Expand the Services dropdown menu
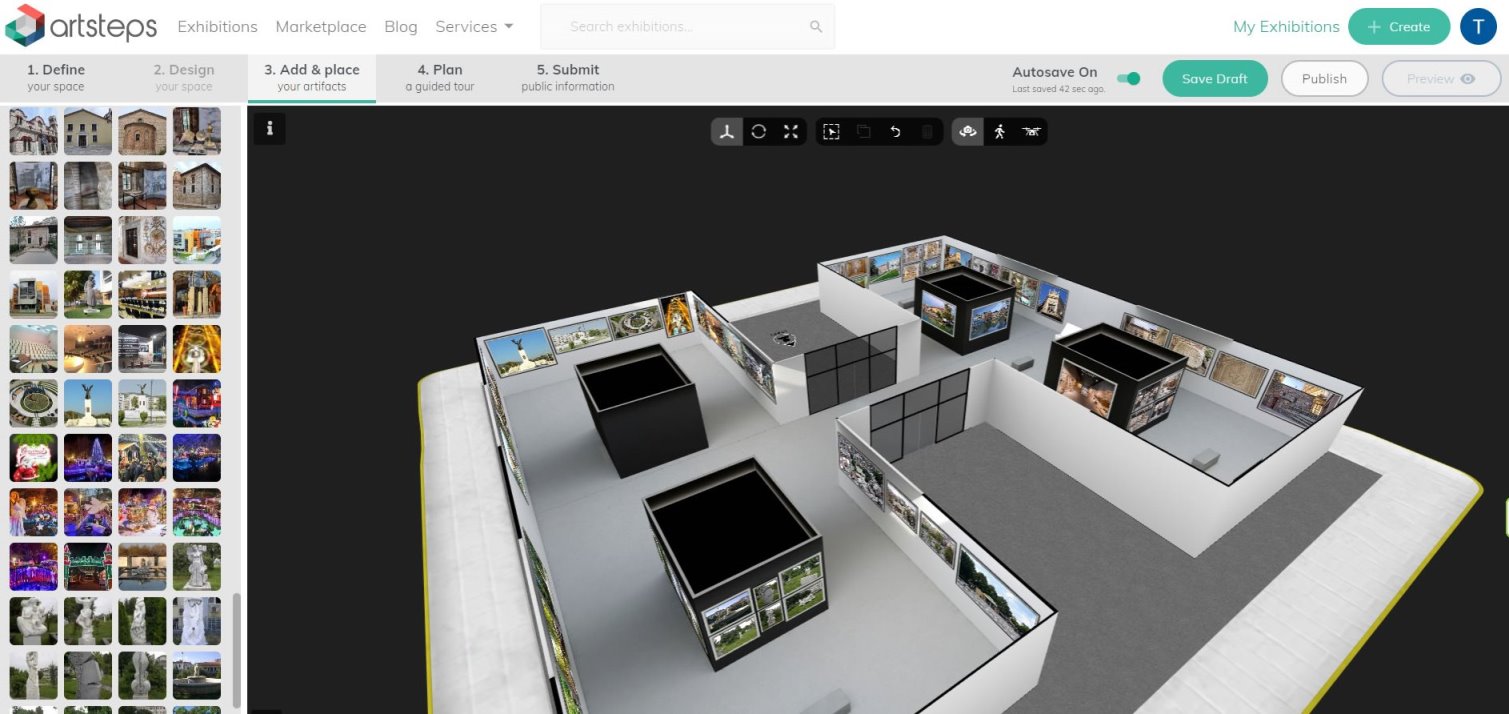The width and height of the screenshot is (1509, 714). point(474,27)
